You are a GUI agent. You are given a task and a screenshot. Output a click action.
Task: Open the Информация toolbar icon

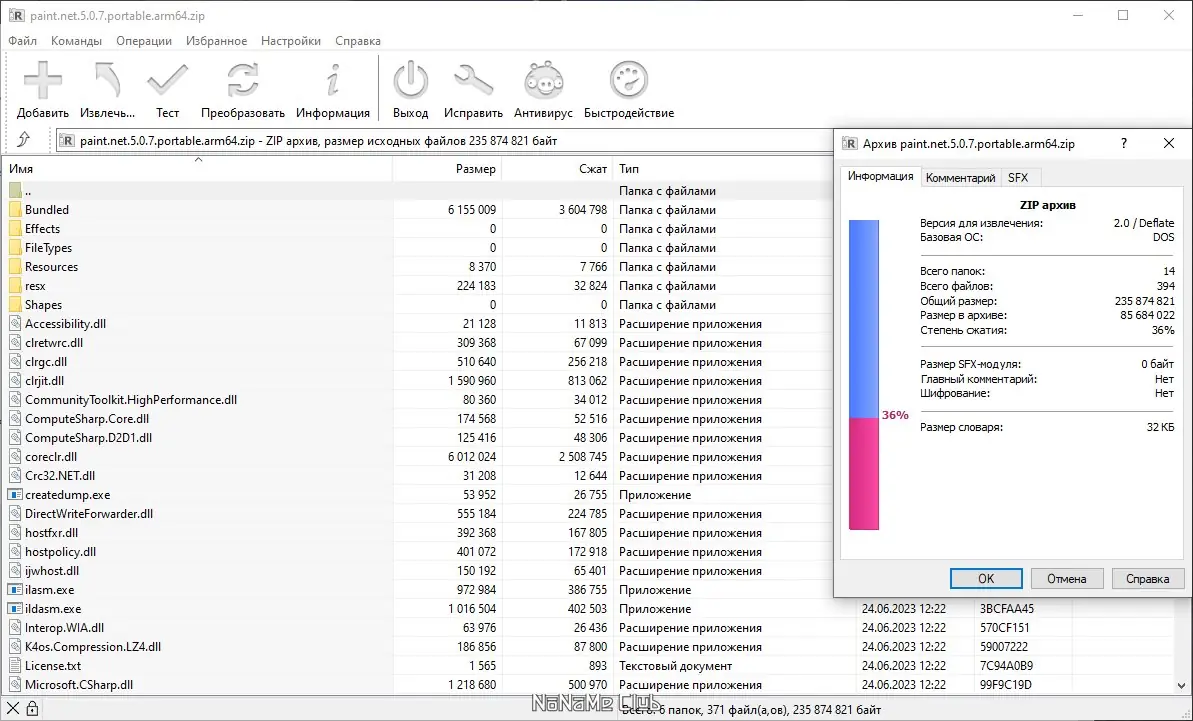pyautogui.click(x=332, y=81)
